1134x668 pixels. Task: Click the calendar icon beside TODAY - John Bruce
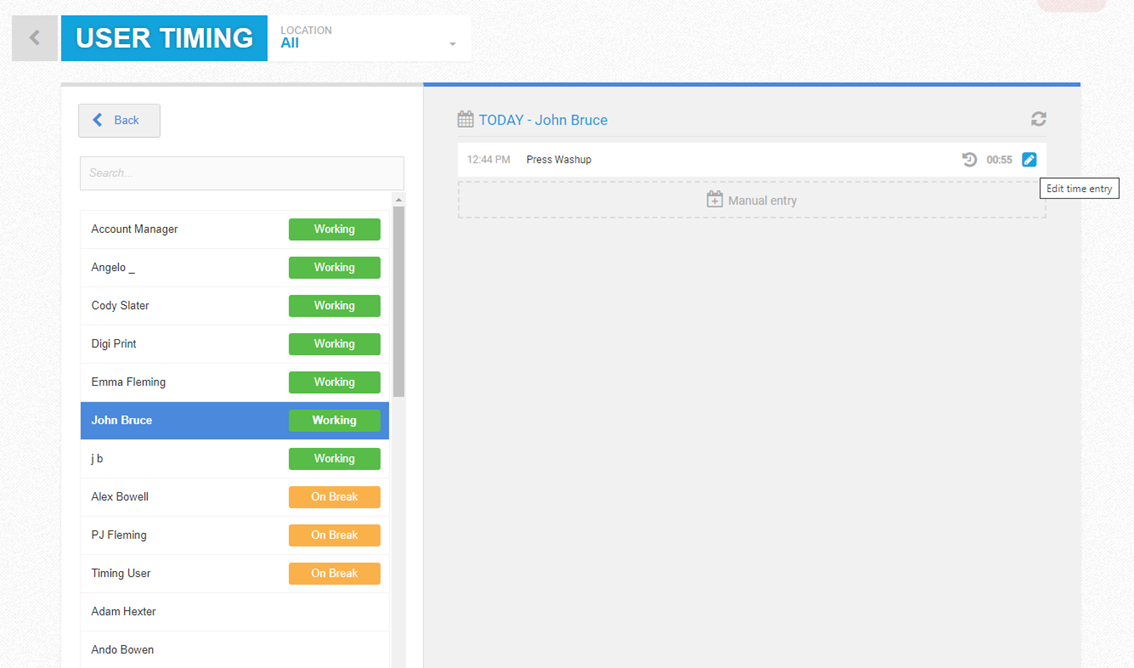tap(466, 119)
